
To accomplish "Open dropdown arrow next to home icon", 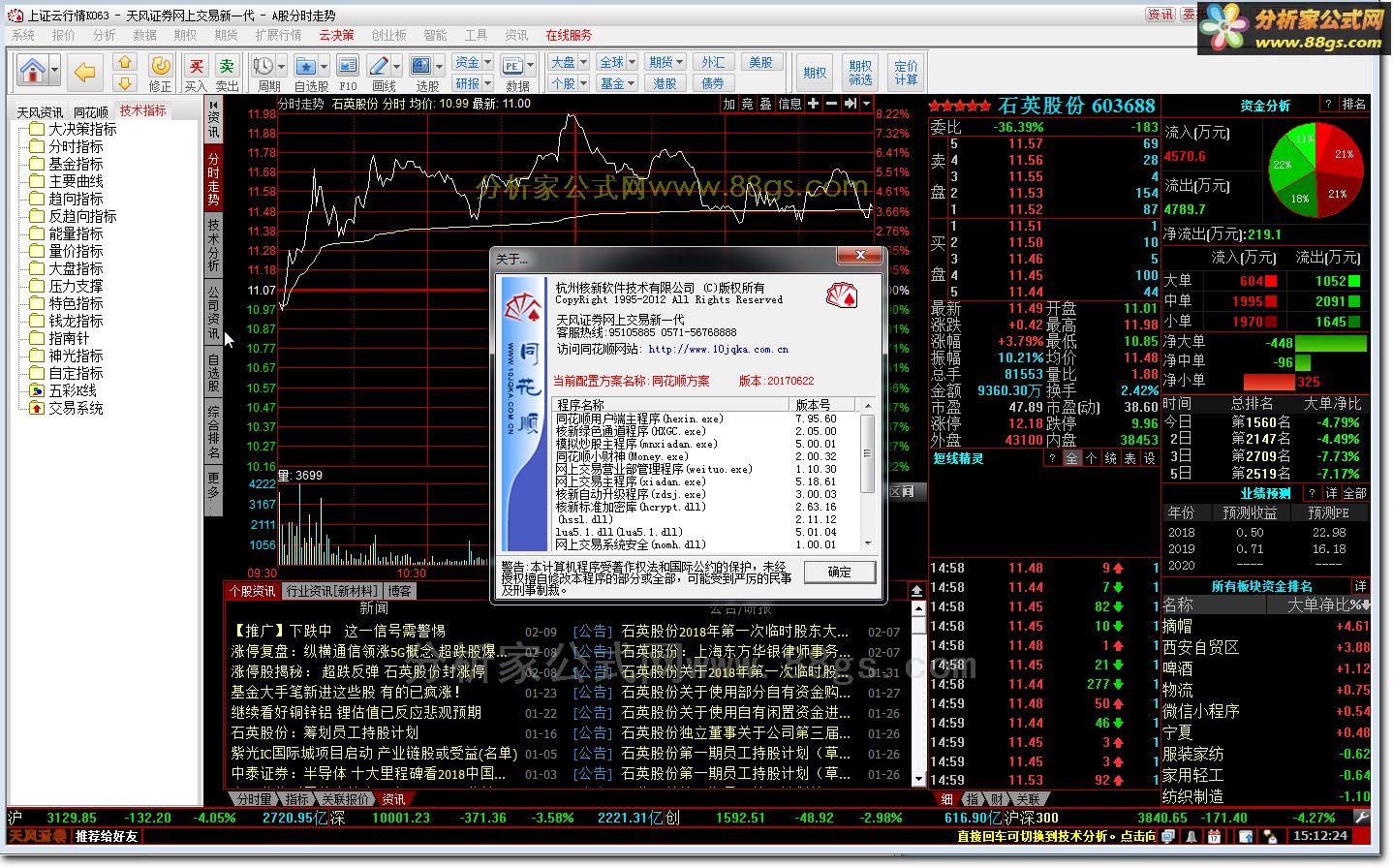I will click(55, 71).
